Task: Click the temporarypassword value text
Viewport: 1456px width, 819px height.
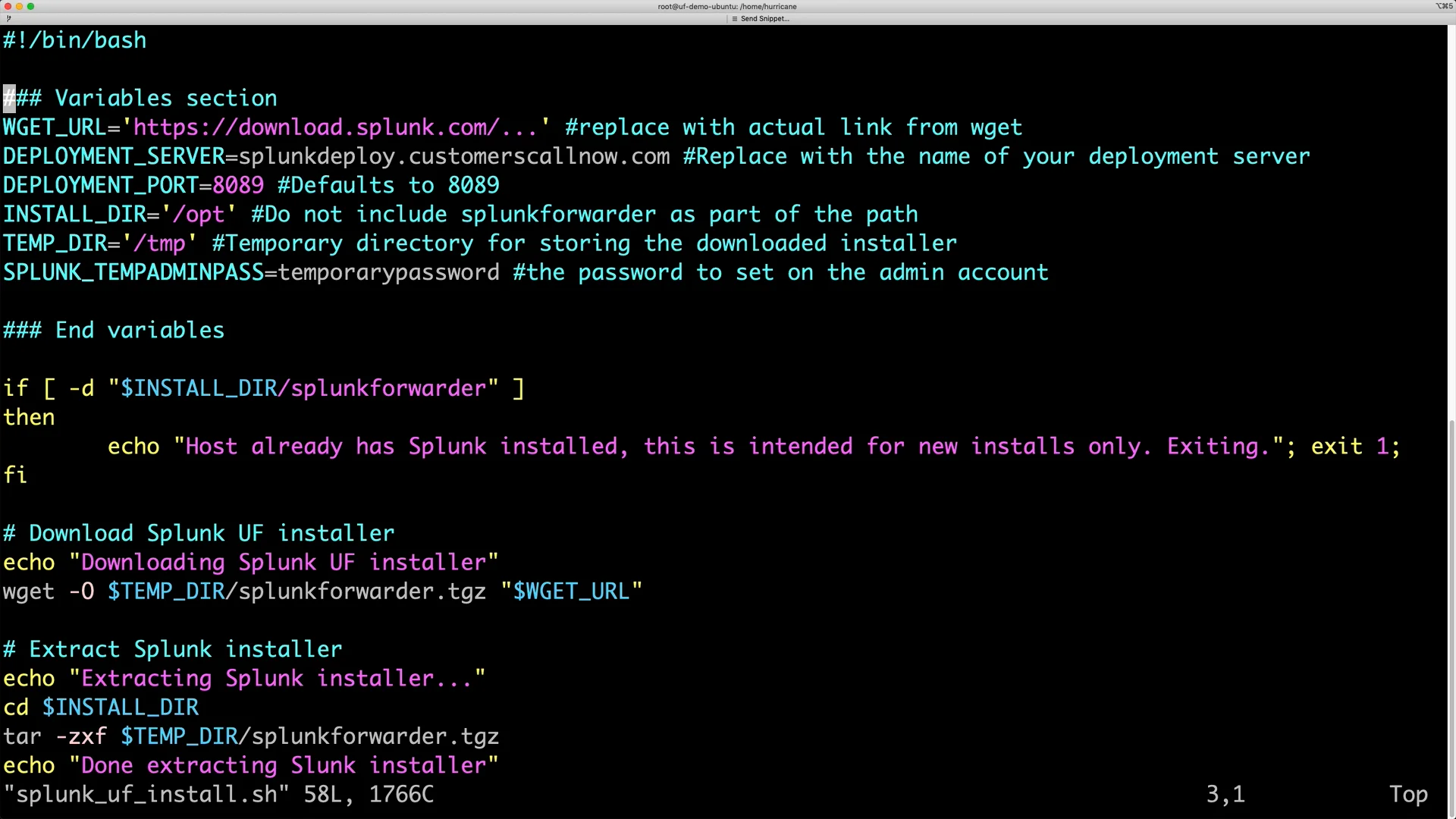Action: coord(389,272)
